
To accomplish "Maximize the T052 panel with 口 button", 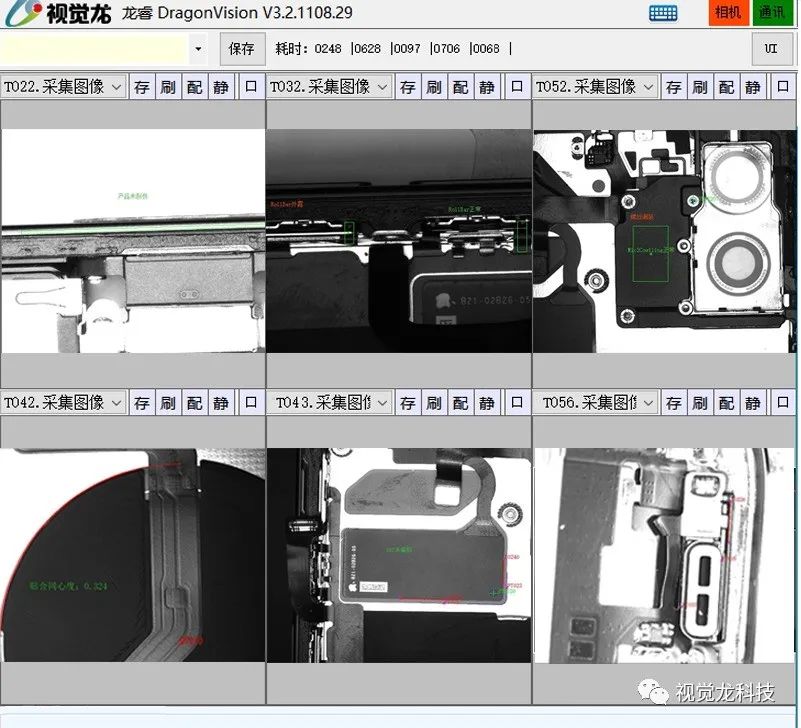I will pyautogui.click(x=783, y=87).
